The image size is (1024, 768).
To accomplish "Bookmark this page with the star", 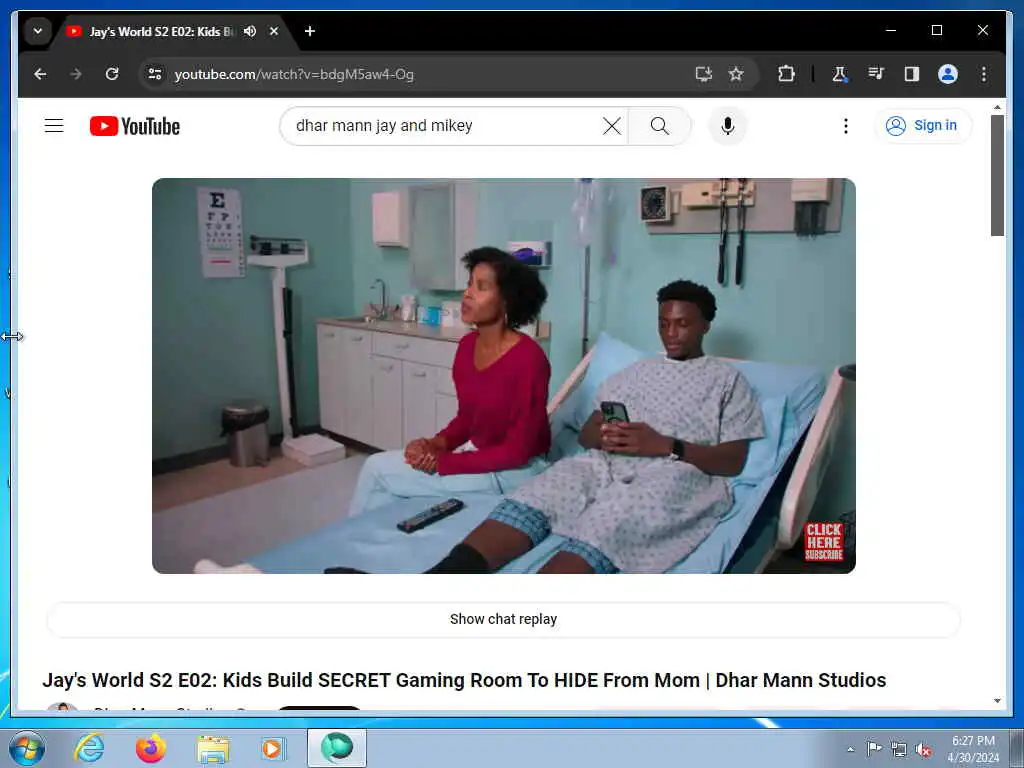I will click(x=736, y=74).
